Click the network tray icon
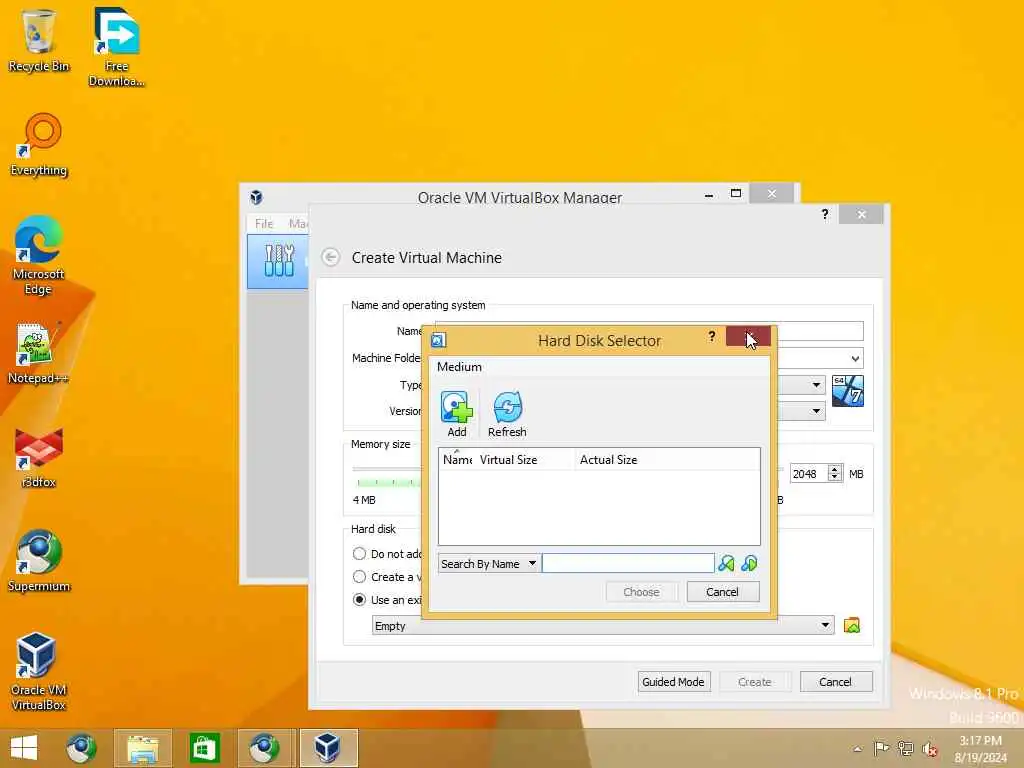Screen dimensions: 1024x768 (905, 748)
